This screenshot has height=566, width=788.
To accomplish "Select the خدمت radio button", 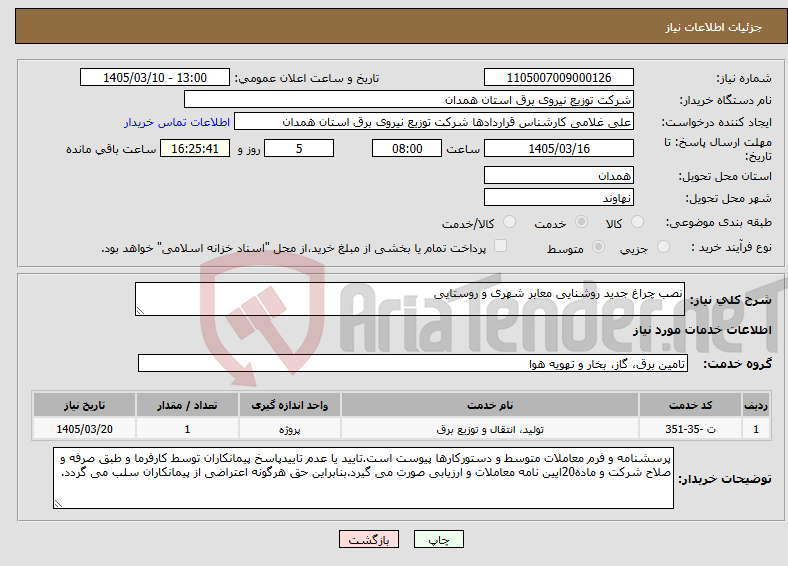I will point(581,222).
